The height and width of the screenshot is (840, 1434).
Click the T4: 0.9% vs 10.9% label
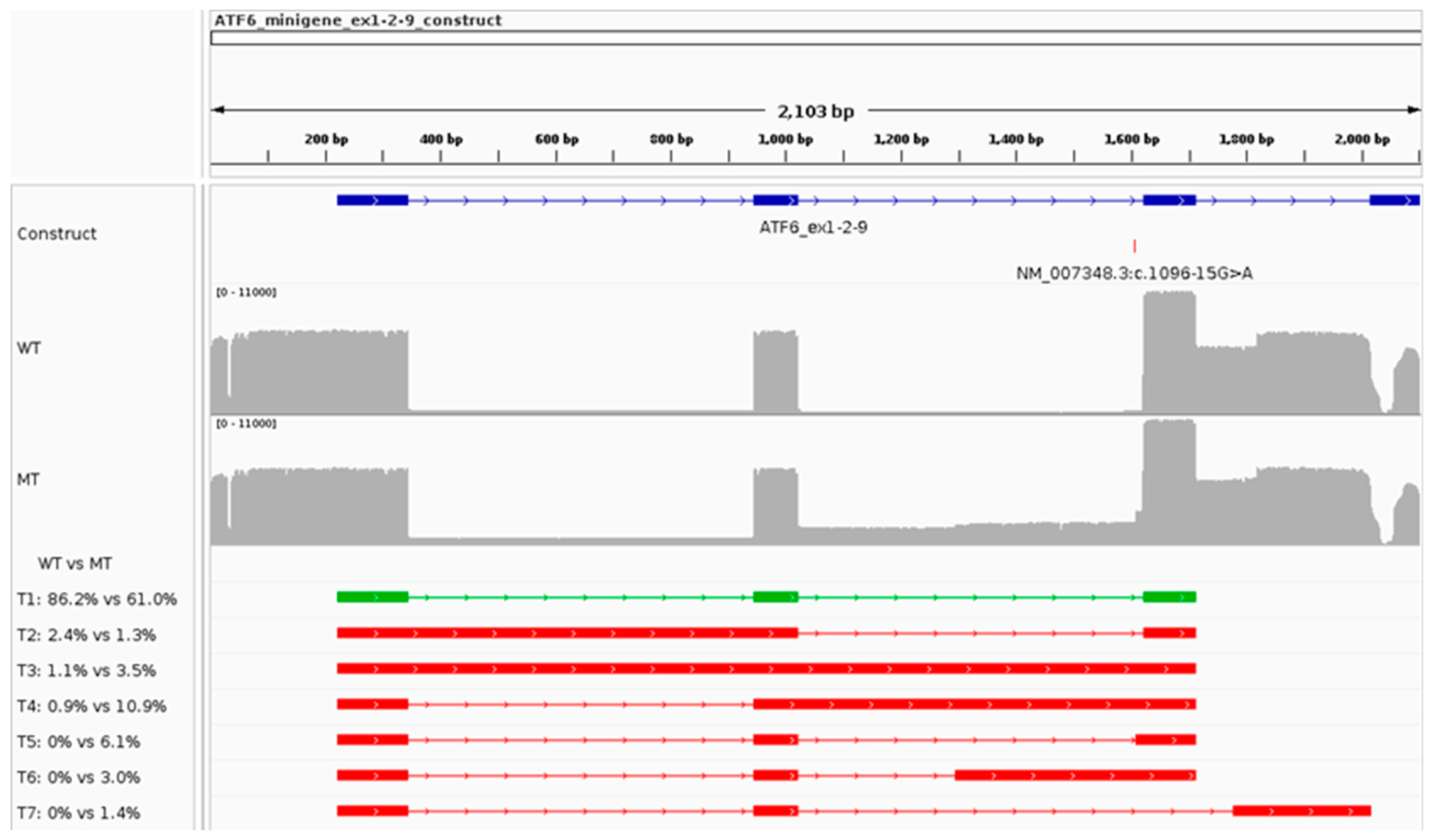pyautogui.click(x=92, y=706)
